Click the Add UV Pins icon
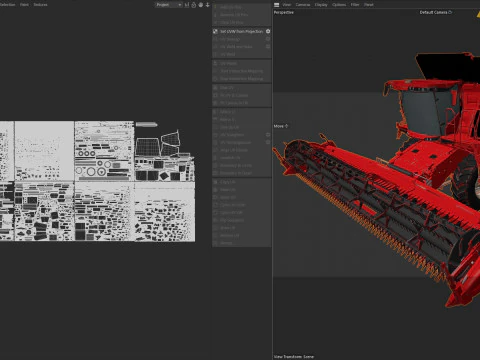480x360 pixels. [215, 7]
